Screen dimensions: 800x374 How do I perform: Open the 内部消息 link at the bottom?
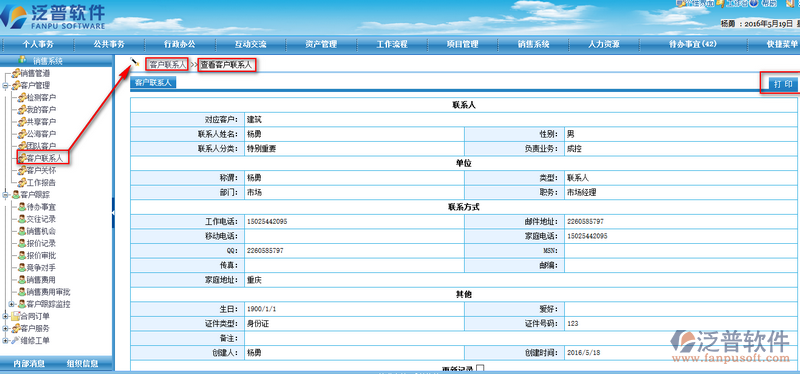point(29,364)
